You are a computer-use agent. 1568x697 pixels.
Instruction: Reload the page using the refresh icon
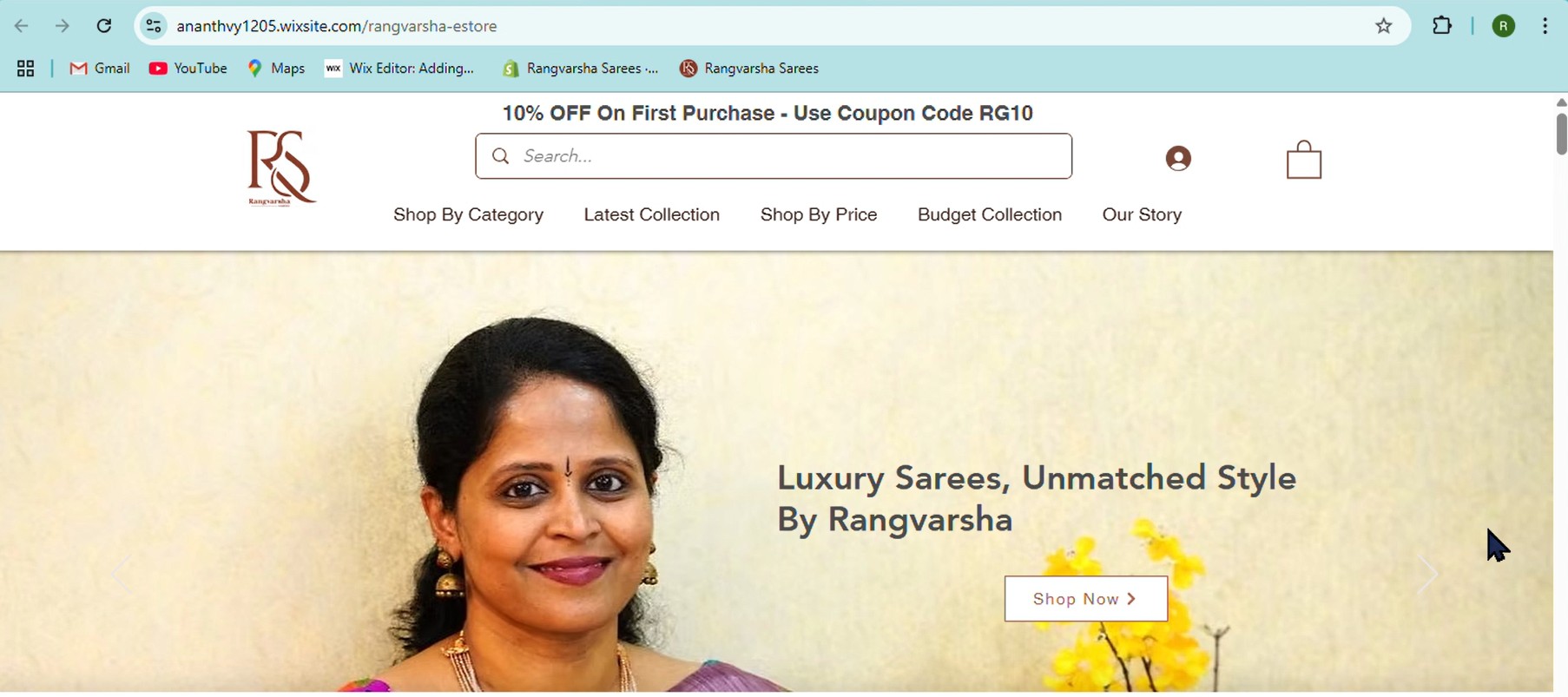[x=104, y=26]
